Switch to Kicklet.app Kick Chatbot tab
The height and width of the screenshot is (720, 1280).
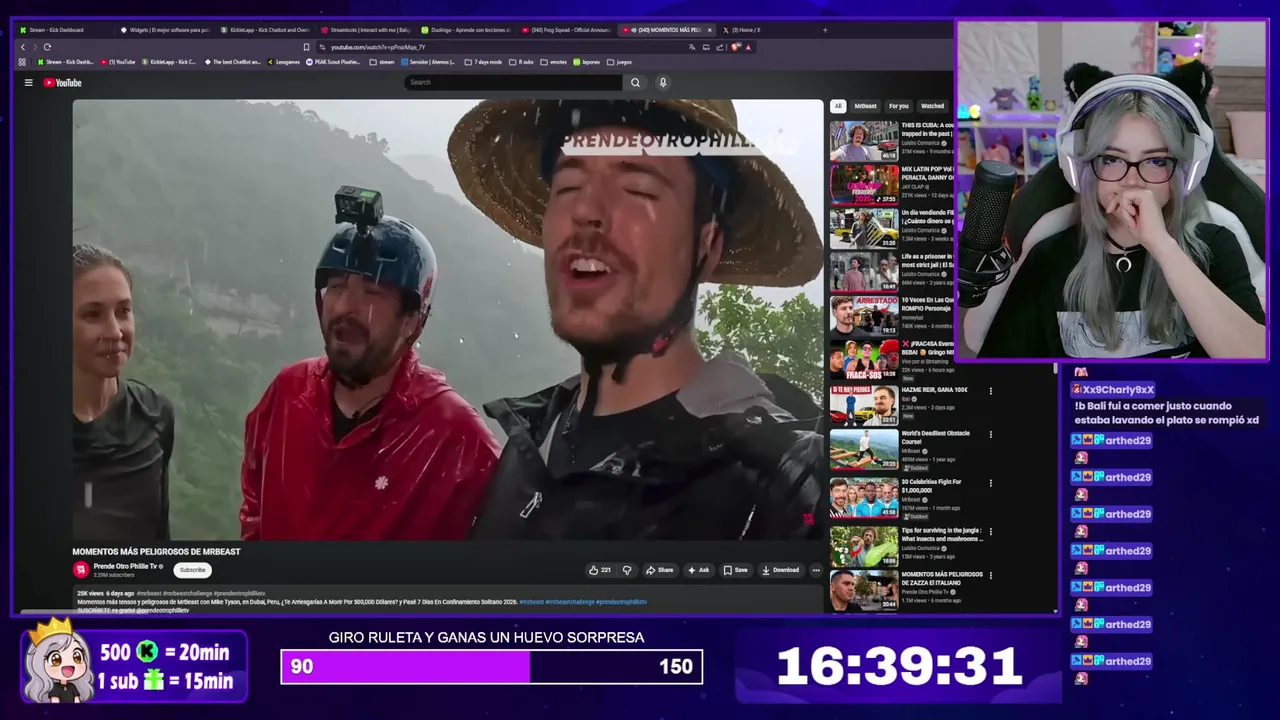point(265,30)
